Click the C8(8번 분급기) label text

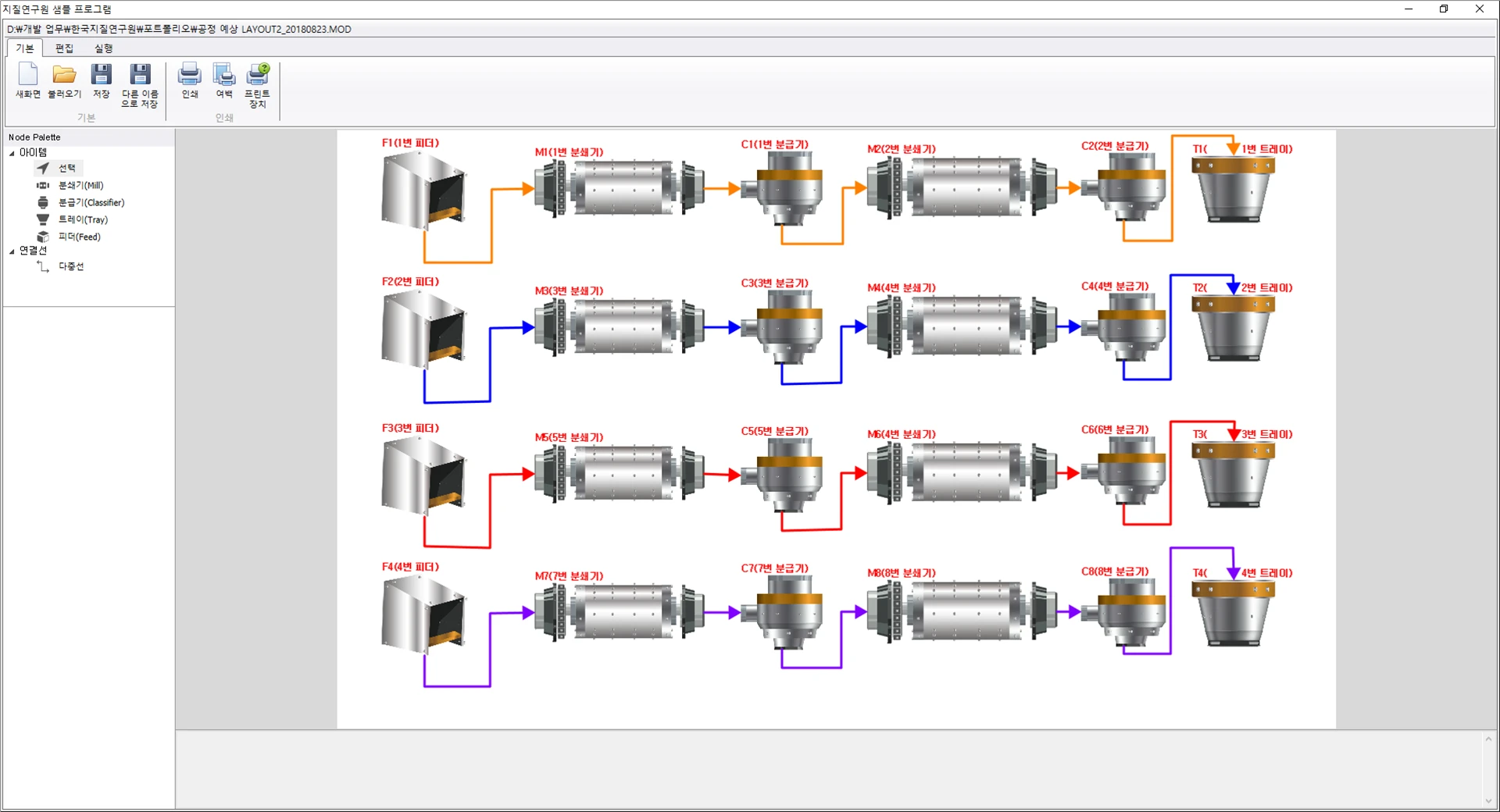1115,572
